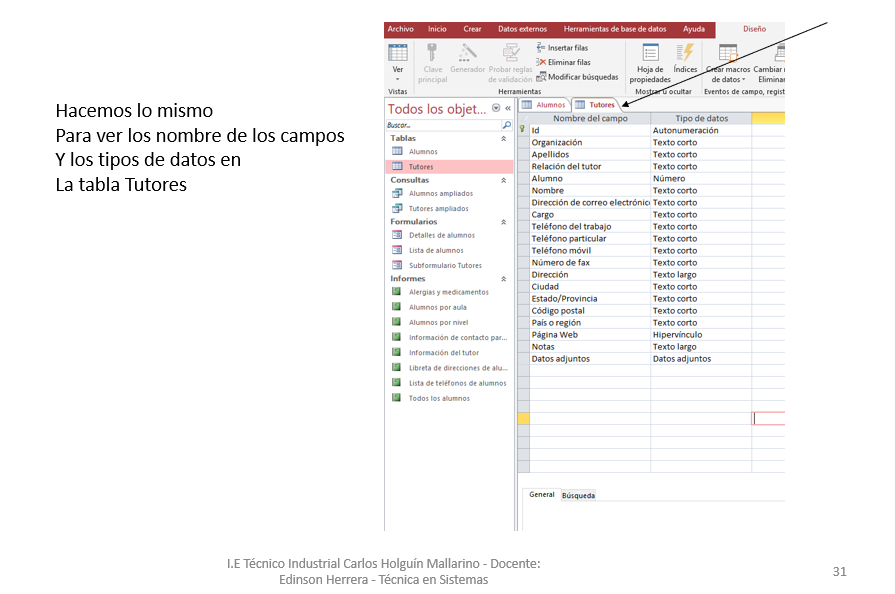Click the Probar reglas de validación icon
The height and width of the screenshot is (594, 895).
pyautogui.click(x=510, y=54)
